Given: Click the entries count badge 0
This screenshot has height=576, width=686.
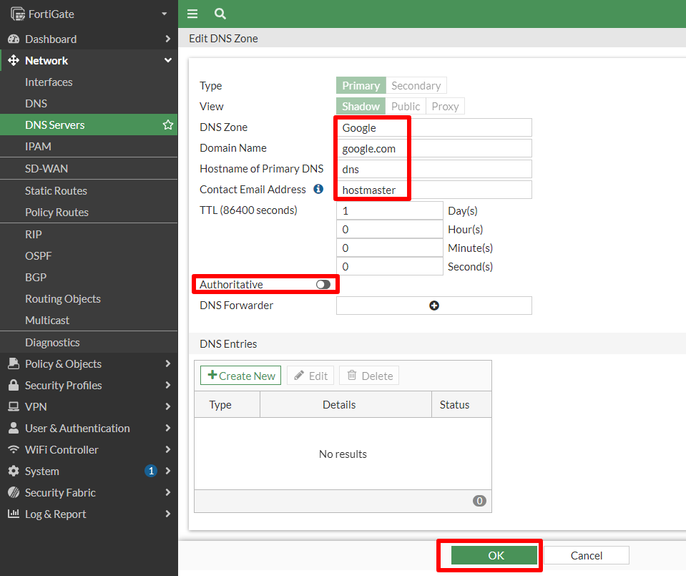Looking at the screenshot, I should point(479,501).
